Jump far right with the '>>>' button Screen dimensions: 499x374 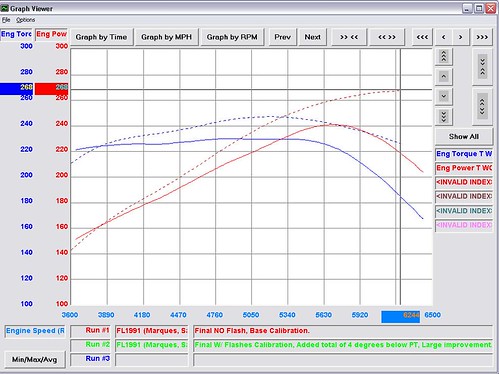(x=482, y=37)
